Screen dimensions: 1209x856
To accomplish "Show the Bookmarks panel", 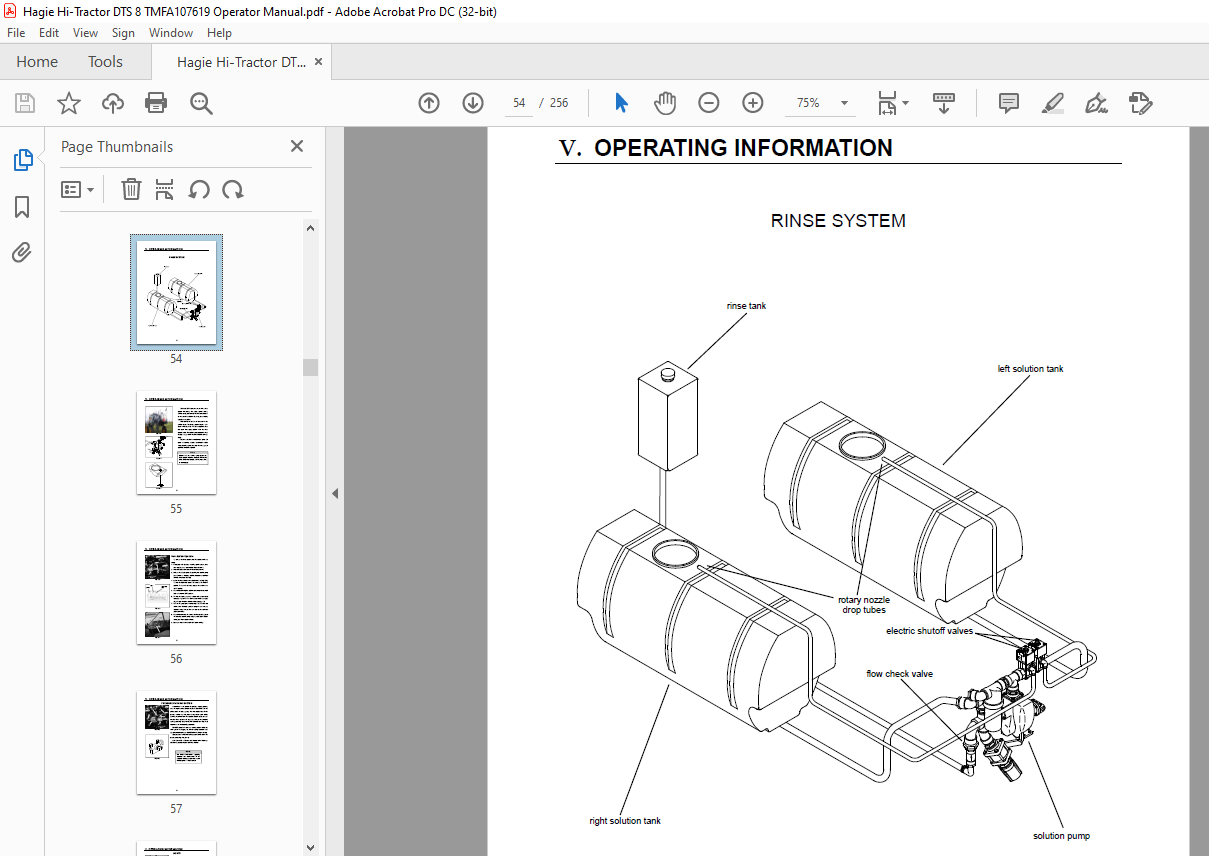I will (22, 207).
